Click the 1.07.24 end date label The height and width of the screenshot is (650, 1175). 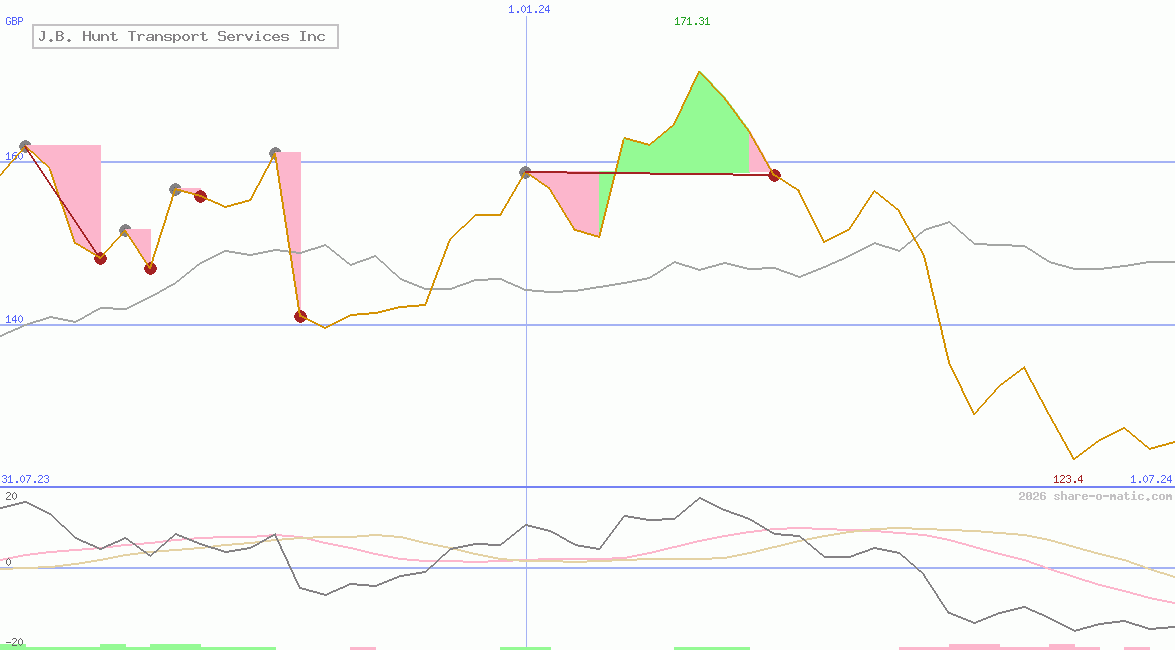pyautogui.click(x=1151, y=479)
